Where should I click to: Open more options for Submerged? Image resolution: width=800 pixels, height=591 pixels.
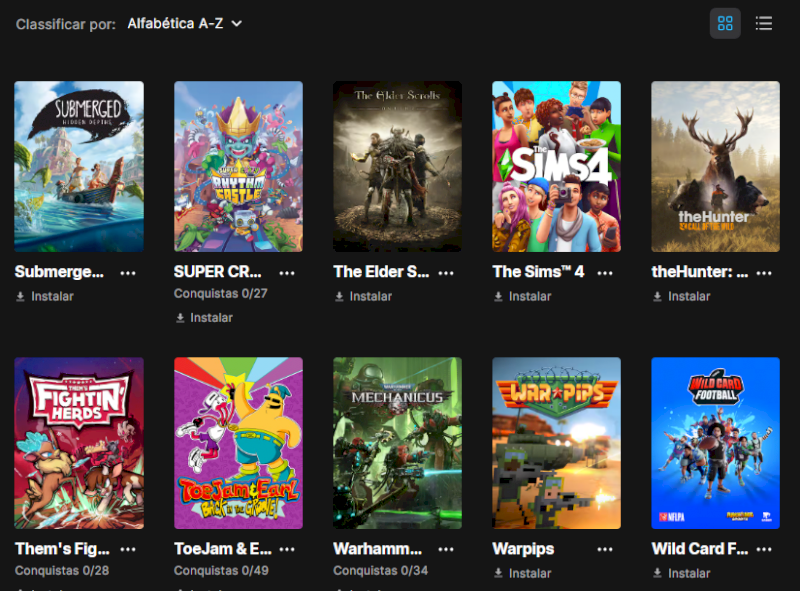click(x=128, y=273)
